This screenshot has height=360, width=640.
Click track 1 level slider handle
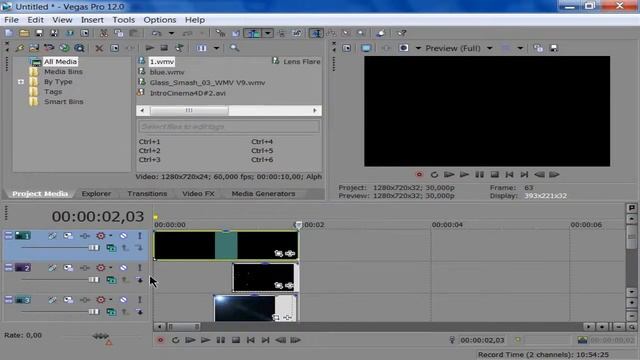click(x=94, y=248)
